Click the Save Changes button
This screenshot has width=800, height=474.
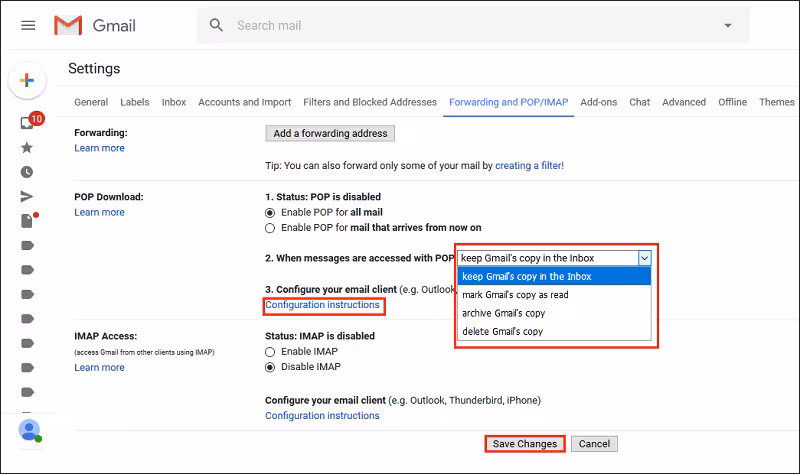coord(524,444)
